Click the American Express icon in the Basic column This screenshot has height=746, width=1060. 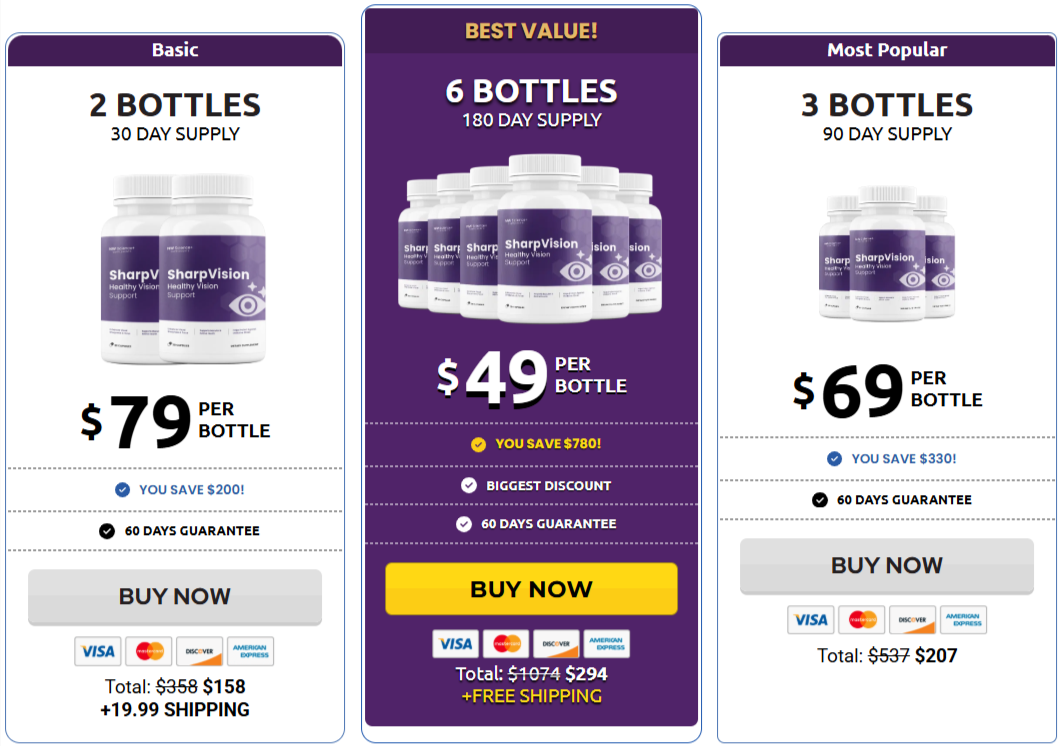[x=250, y=651]
